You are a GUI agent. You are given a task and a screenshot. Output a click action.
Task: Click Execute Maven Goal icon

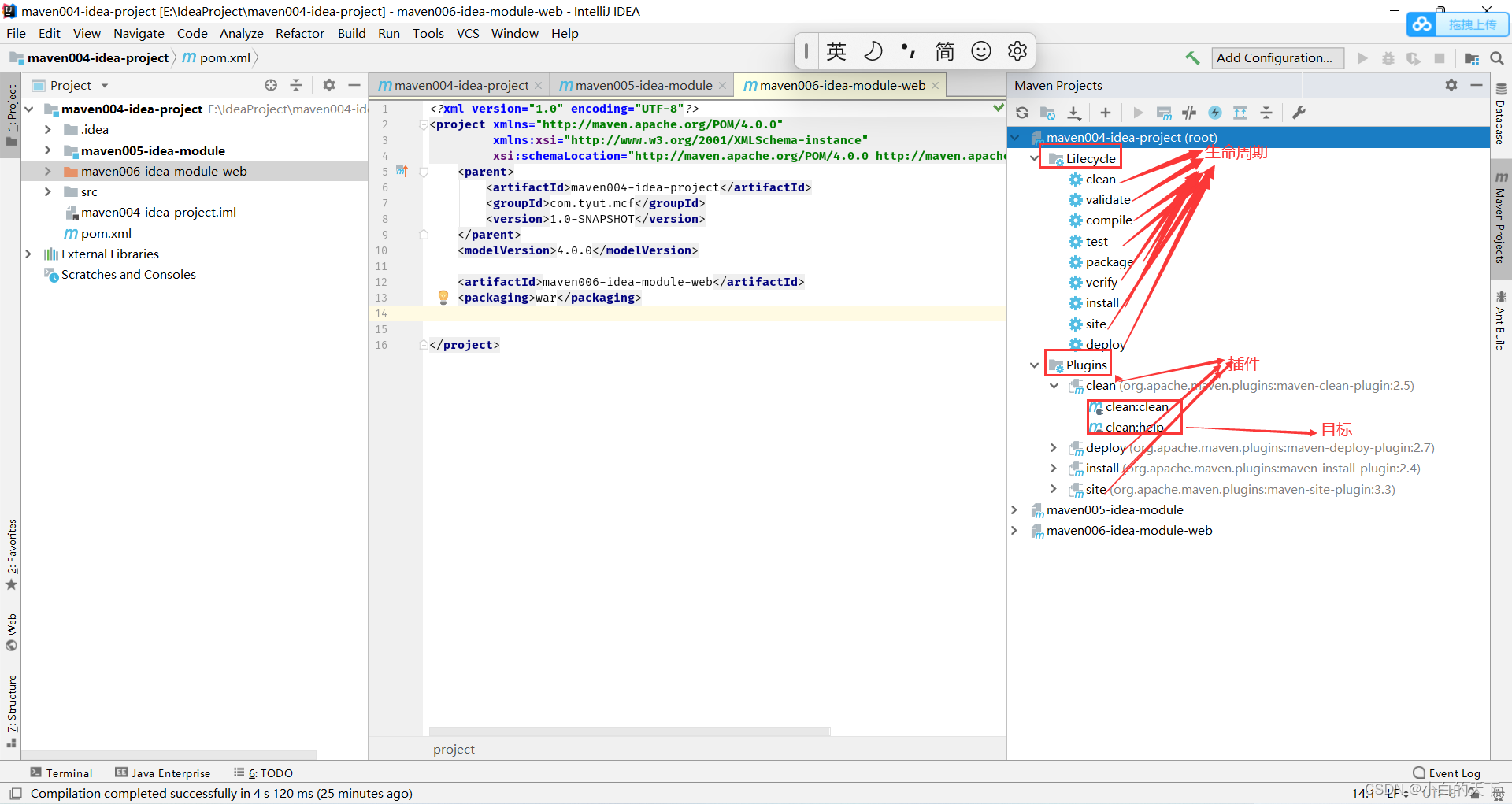[1164, 113]
